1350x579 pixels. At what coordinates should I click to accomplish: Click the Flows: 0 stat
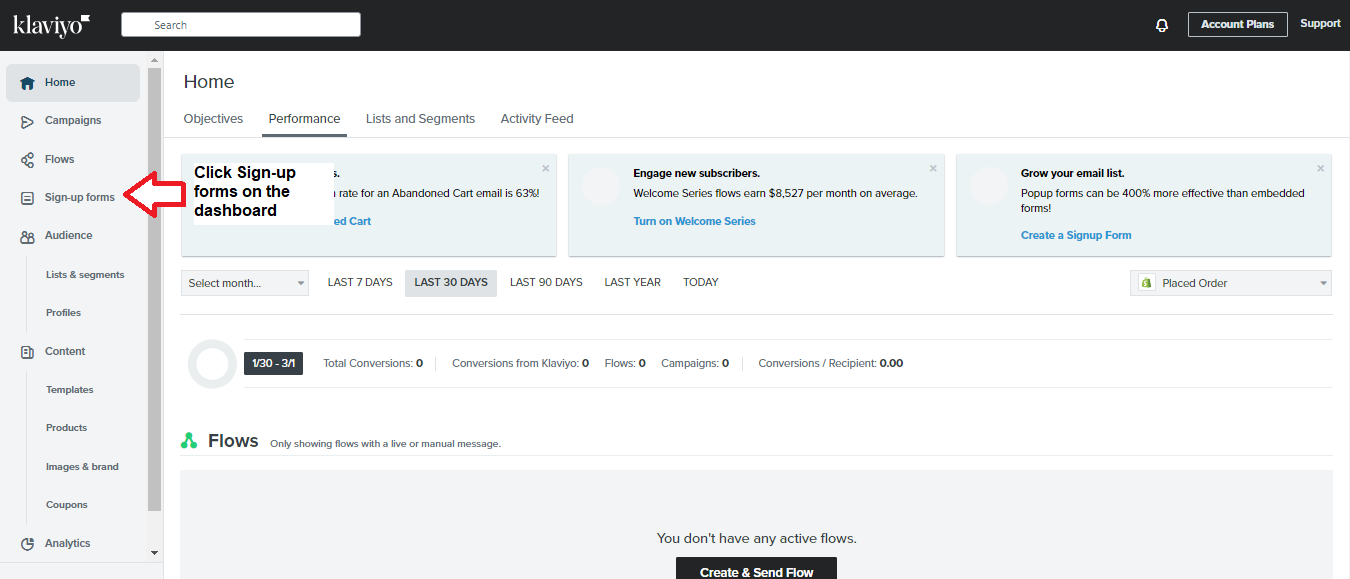pyautogui.click(x=625, y=364)
